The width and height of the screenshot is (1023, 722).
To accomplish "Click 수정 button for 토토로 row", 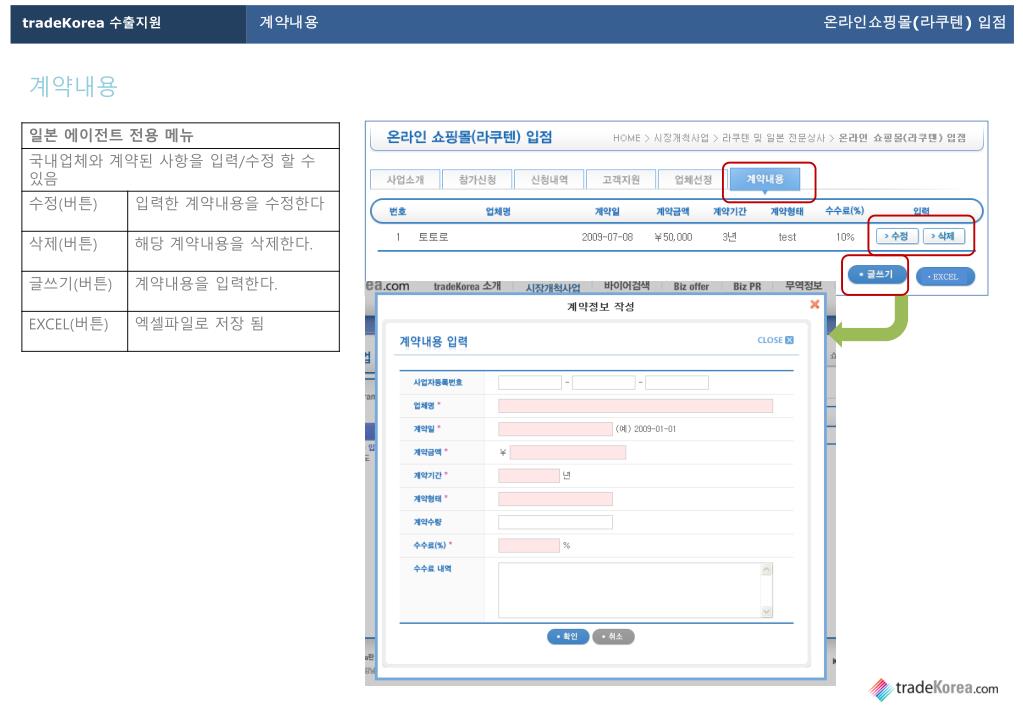I will [x=896, y=236].
